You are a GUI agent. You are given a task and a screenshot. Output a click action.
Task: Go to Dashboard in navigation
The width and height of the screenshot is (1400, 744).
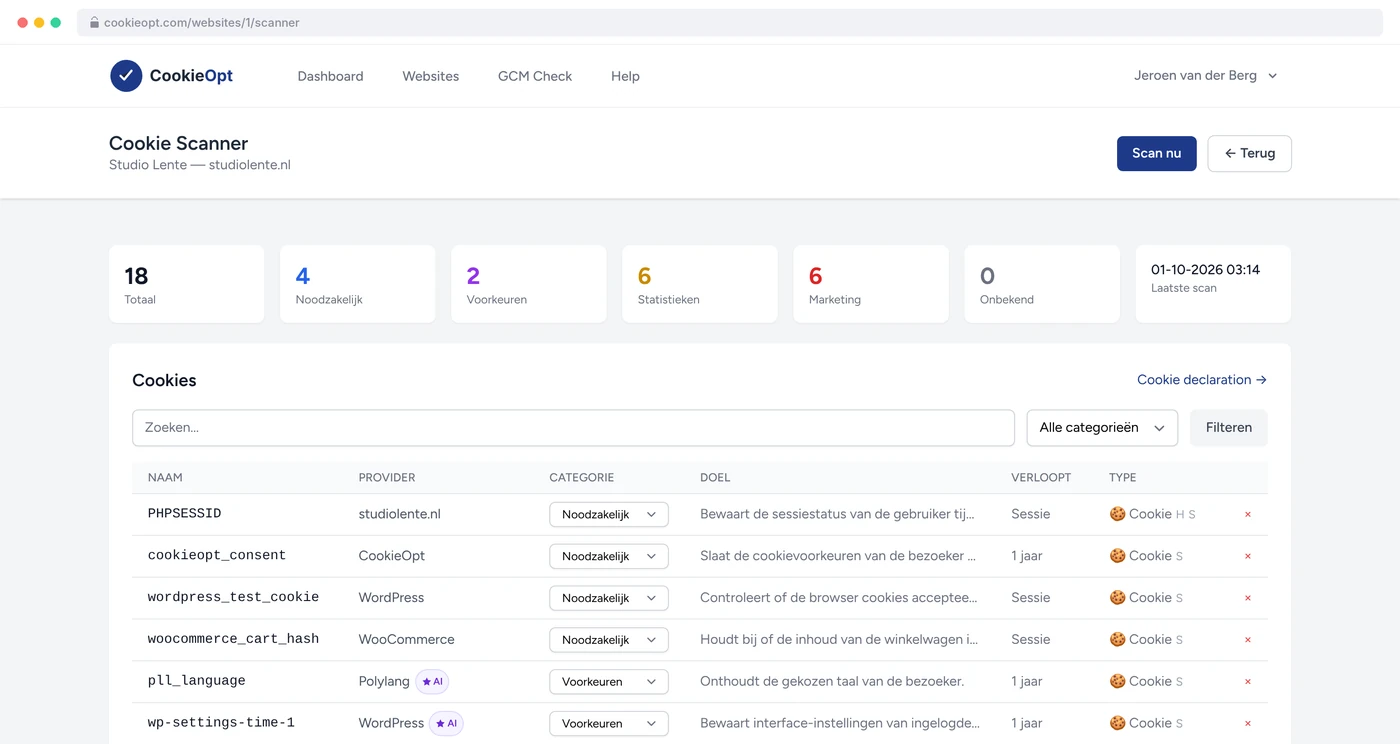(330, 76)
